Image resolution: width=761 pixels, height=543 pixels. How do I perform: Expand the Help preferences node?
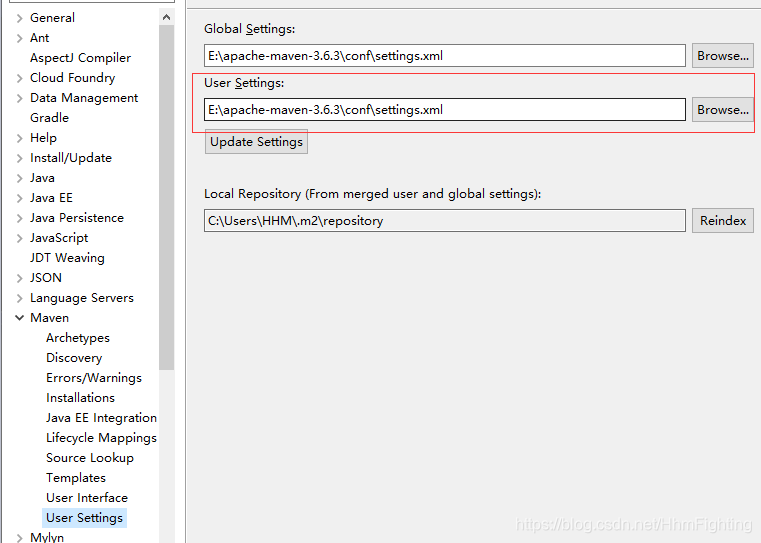[x=19, y=138]
